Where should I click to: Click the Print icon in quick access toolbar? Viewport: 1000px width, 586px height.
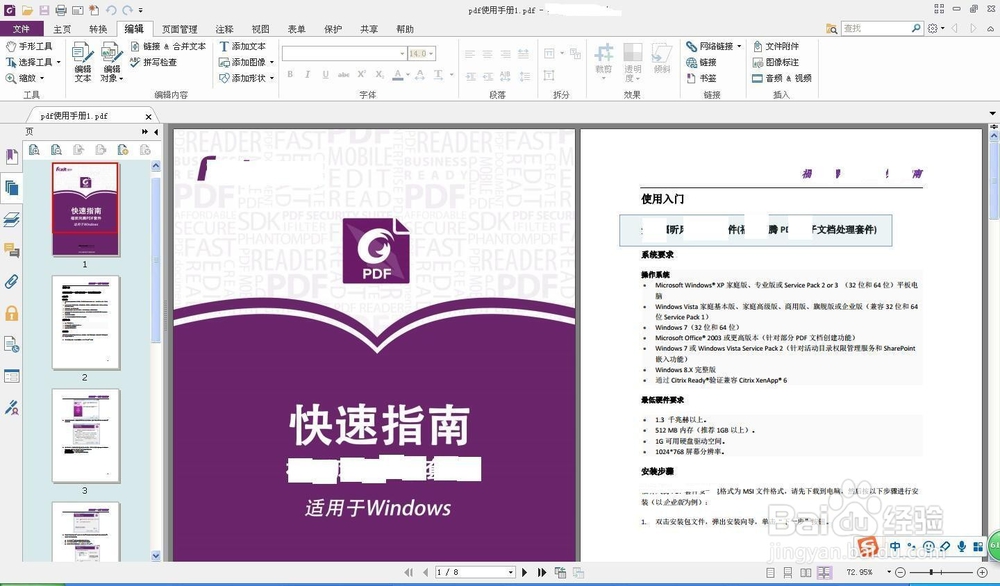click(x=61, y=10)
